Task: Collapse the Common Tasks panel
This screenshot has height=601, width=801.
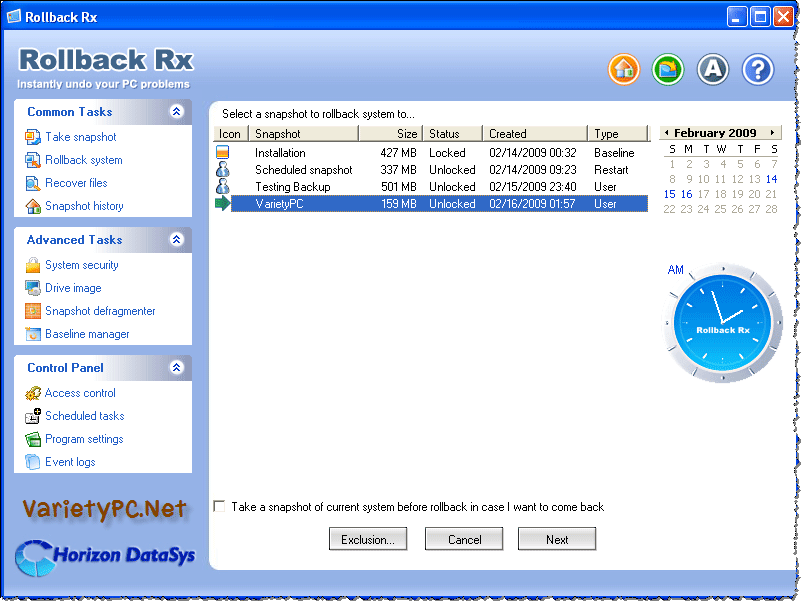Action: click(177, 112)
